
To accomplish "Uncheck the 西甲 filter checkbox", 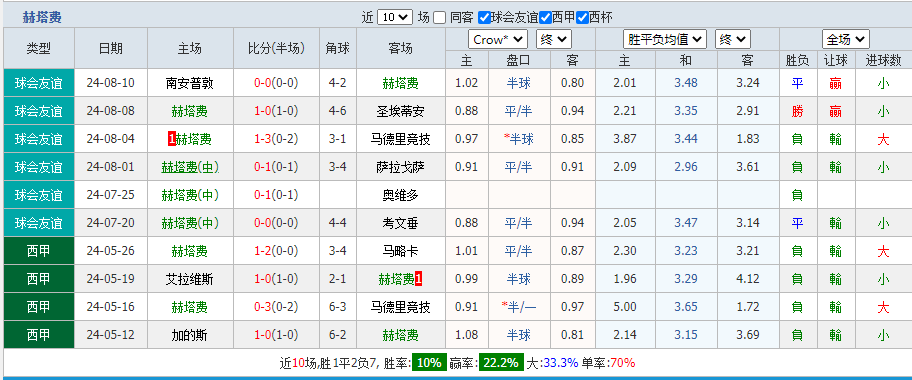I will (545, 17).
